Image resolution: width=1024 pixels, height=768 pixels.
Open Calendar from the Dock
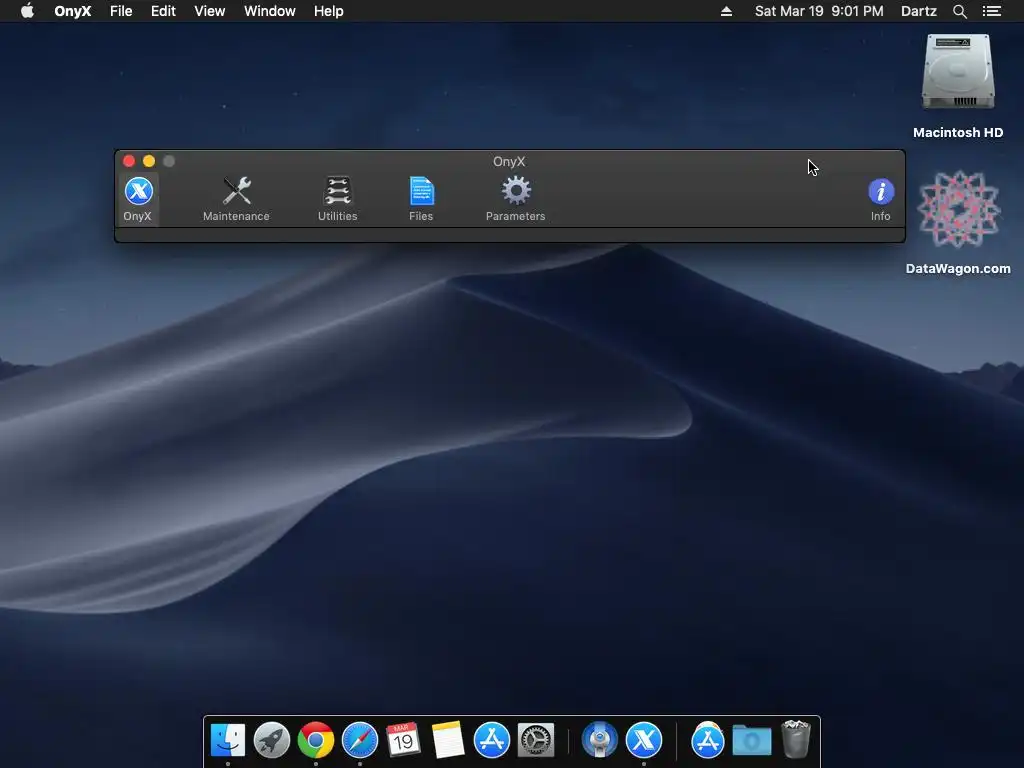point(403,740)
